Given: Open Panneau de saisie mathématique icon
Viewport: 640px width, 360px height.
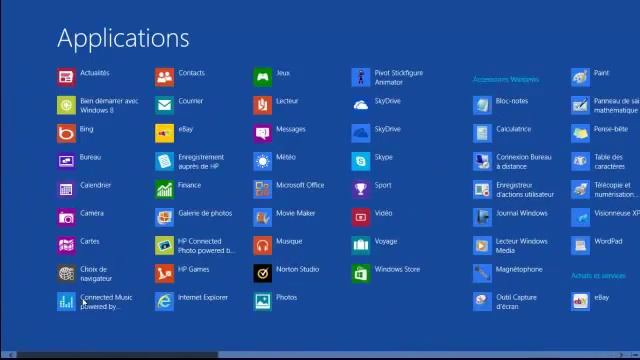Looking at the screenshot, I should pyautogui.click(x=580, y=105).
